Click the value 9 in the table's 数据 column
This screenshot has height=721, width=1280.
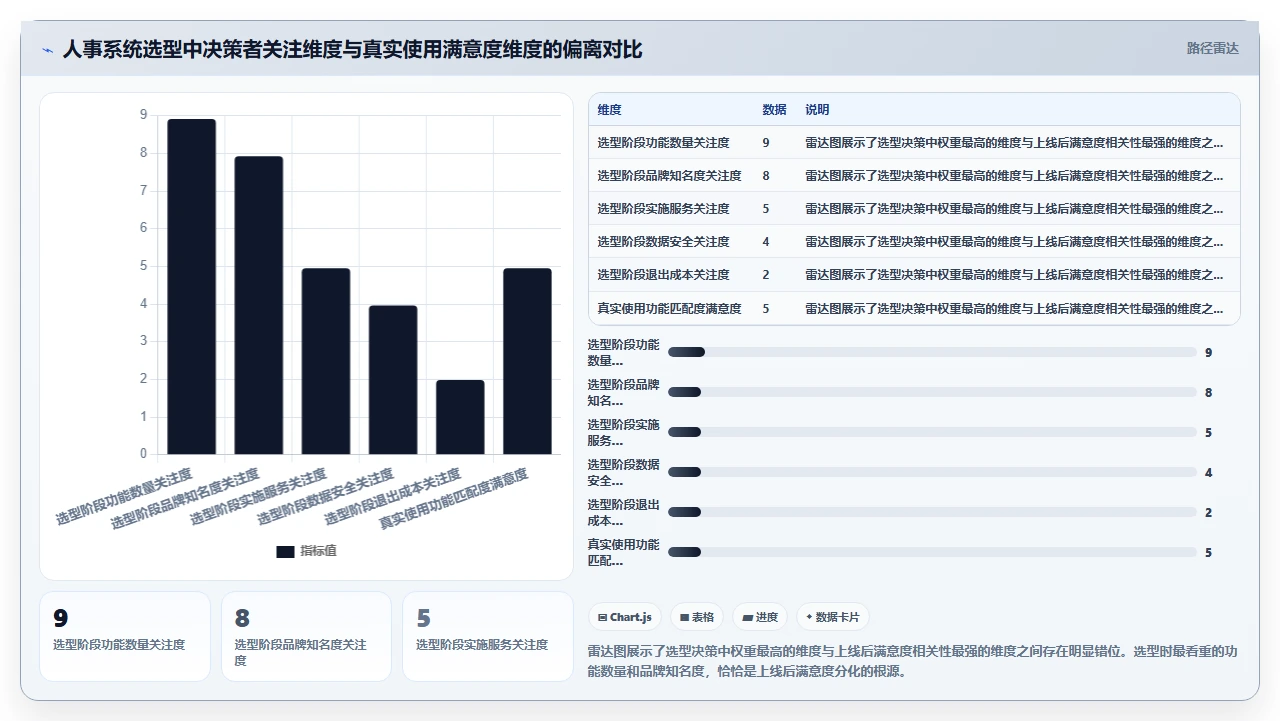766,143
